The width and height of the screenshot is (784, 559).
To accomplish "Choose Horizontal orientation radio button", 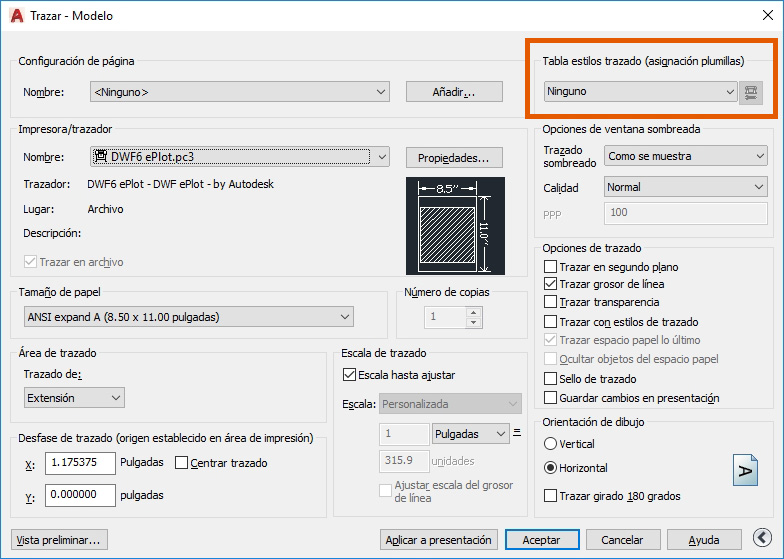I will (550, 468).
